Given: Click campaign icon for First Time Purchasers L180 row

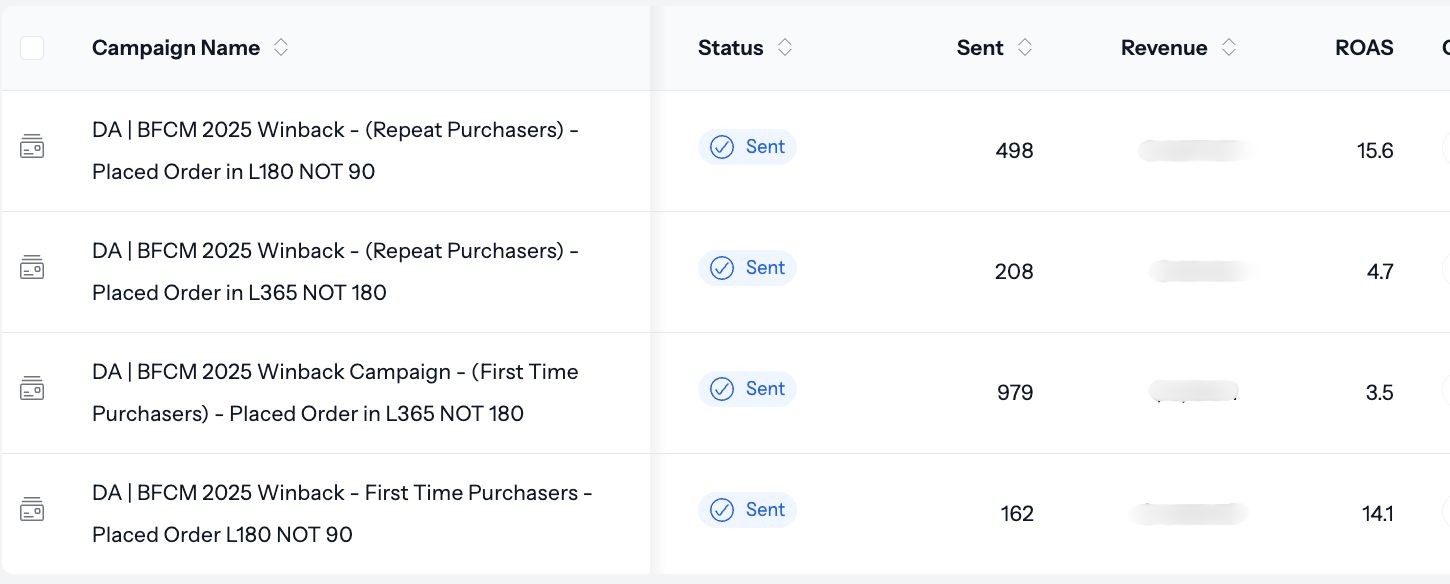Looking at the screenshot, I should (x=32, y=510).
